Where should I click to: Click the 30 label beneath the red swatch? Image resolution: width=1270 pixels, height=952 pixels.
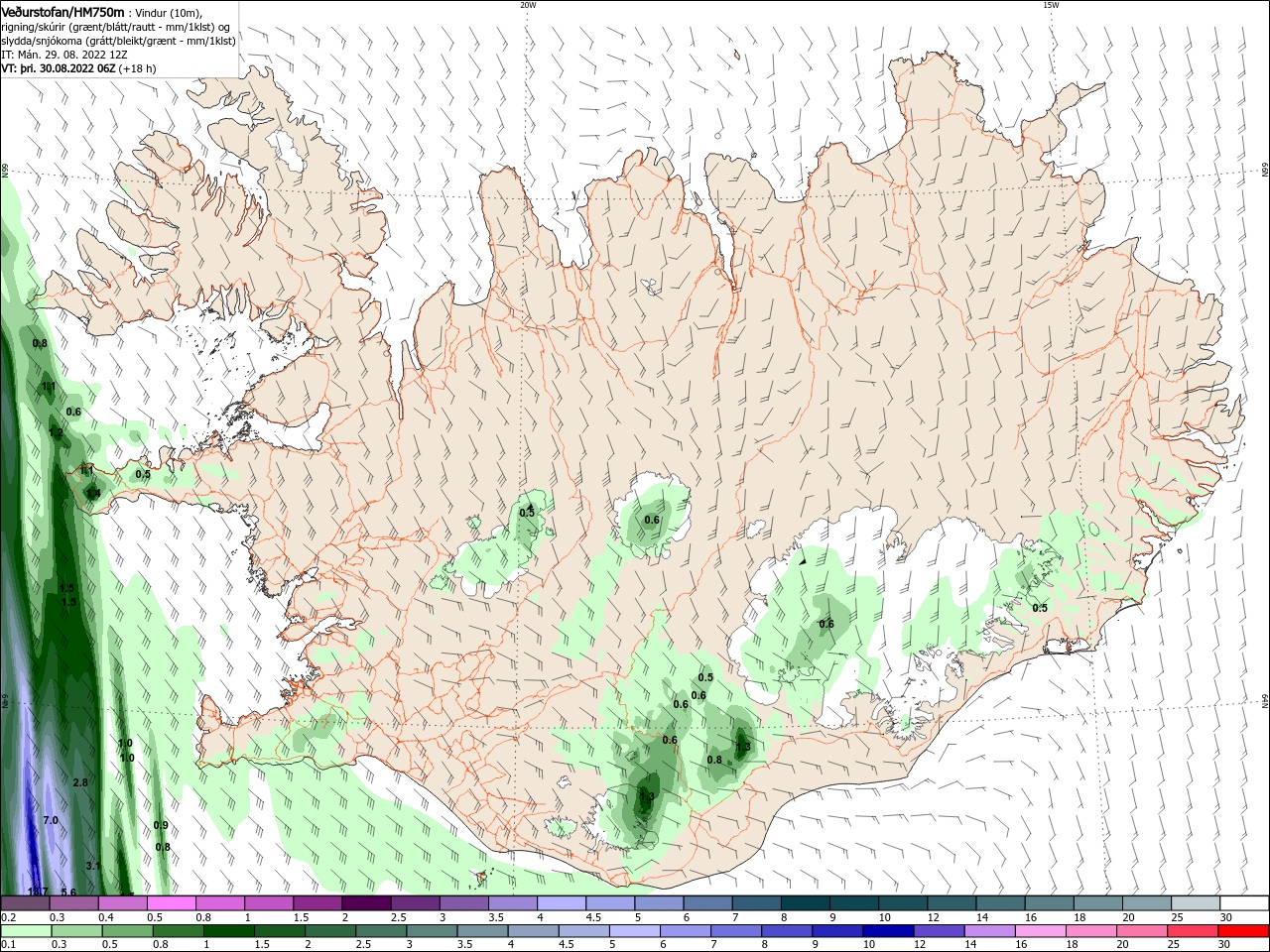tap(1226, 945)
